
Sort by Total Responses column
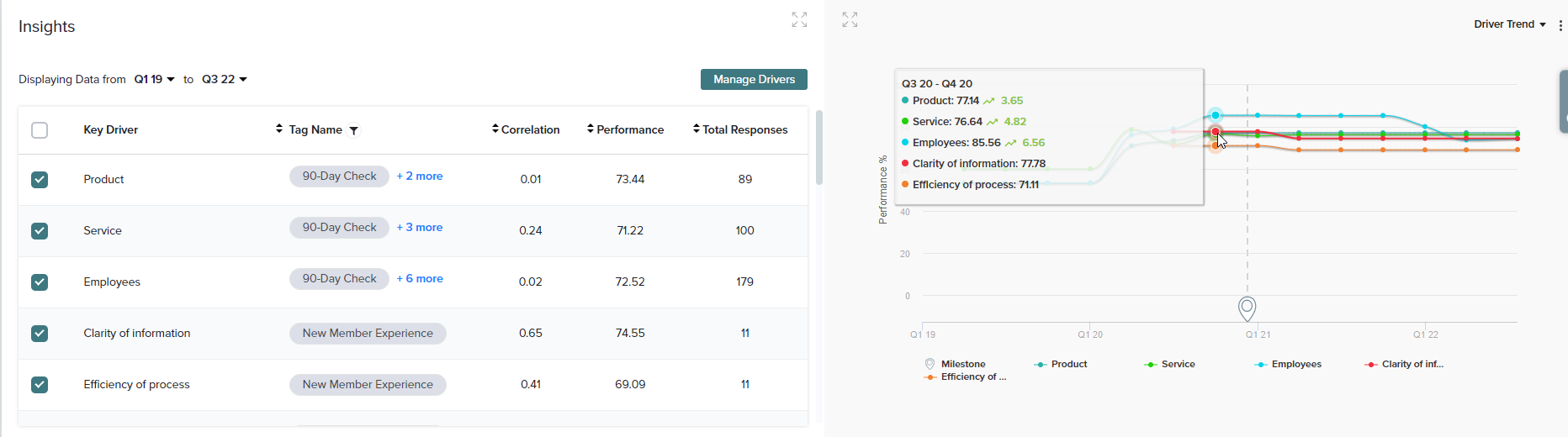coord(697,129)
